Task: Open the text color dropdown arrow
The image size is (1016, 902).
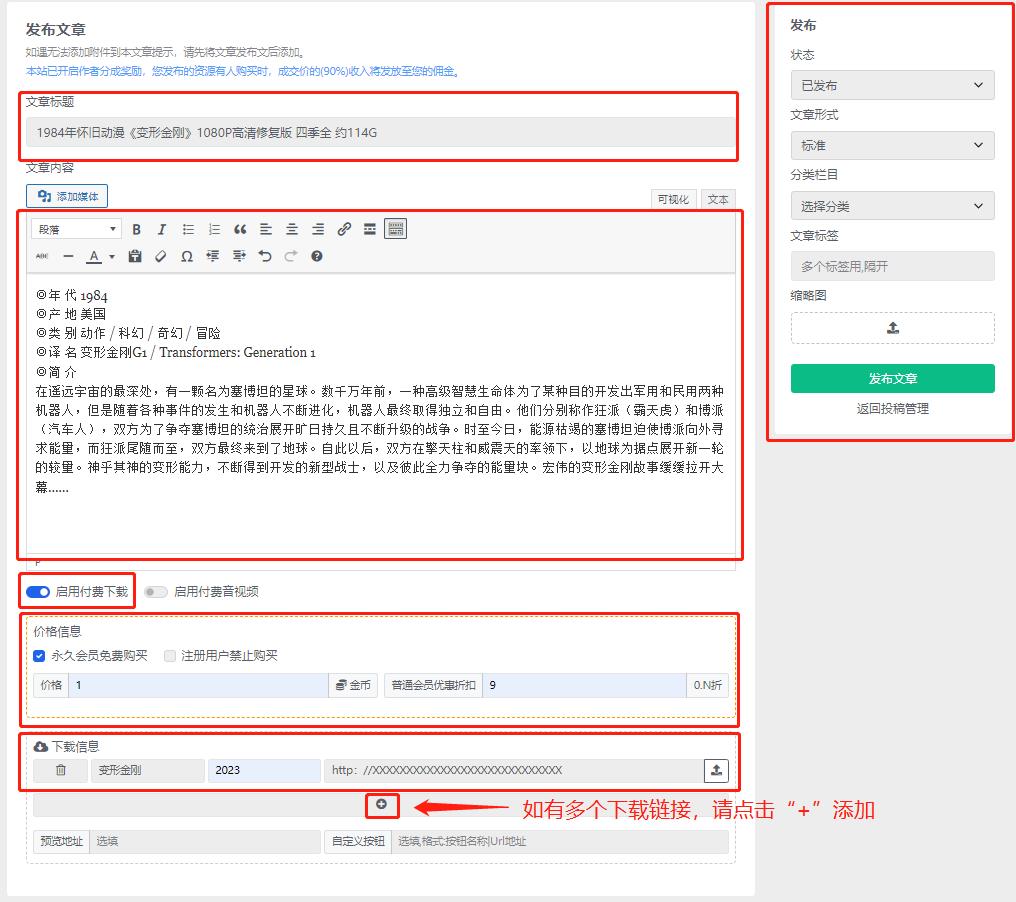Action: click(x=112, y=257)
